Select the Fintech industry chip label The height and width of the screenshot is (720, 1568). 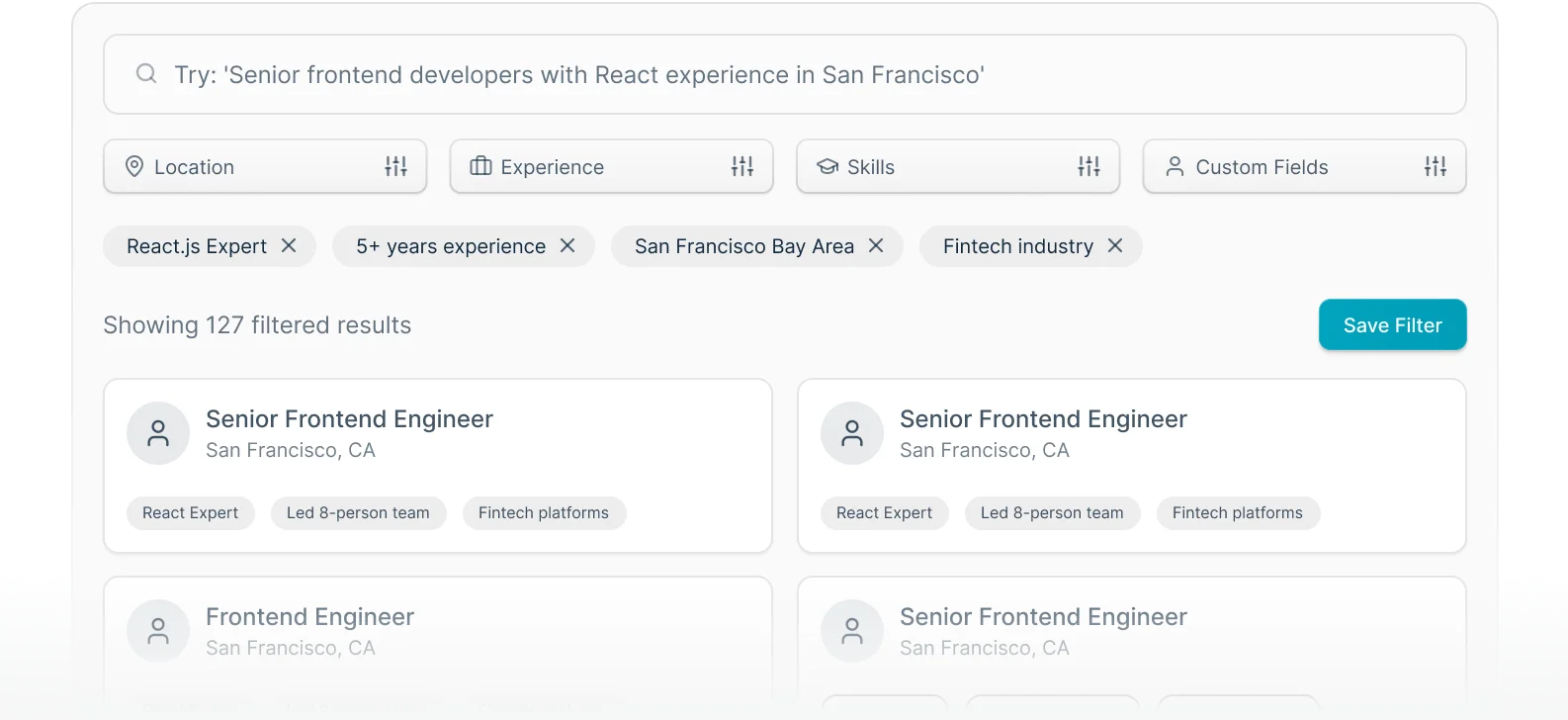[x=1018, y=246]
